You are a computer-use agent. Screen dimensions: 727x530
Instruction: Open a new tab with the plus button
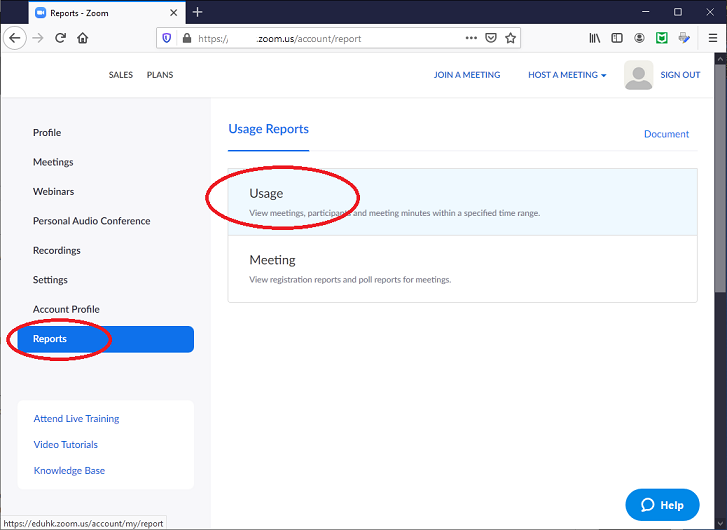[x=198, y=12]
